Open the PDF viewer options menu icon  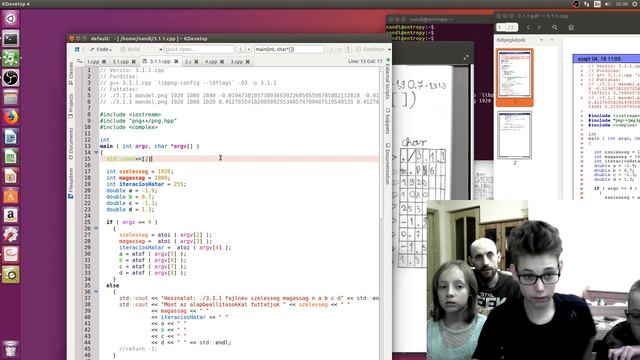point(571,27)
